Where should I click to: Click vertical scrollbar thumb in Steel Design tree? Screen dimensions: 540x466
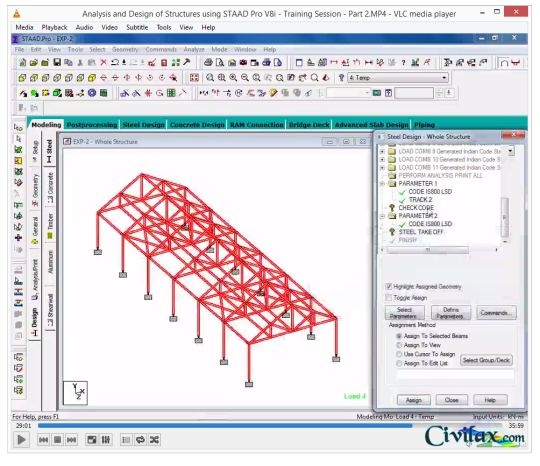(505, 218)
